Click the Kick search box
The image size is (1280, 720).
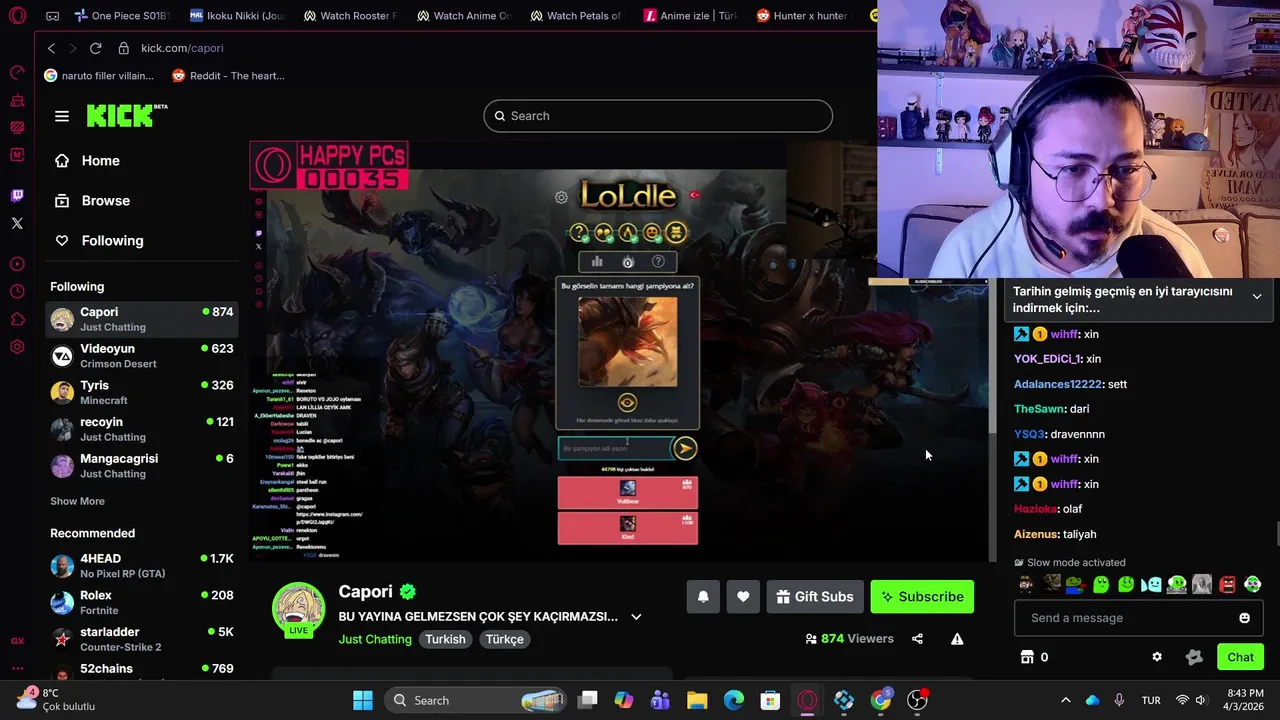tap(658, 116)
